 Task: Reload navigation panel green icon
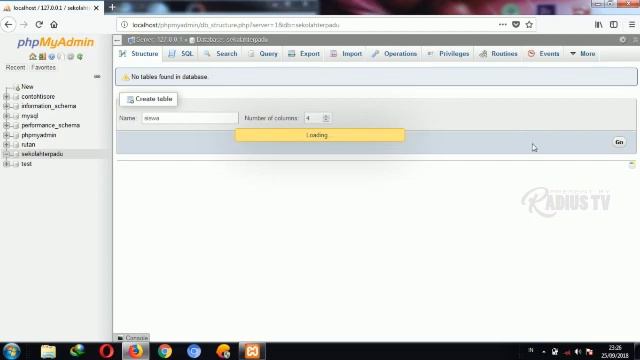[x=80, y=57]
